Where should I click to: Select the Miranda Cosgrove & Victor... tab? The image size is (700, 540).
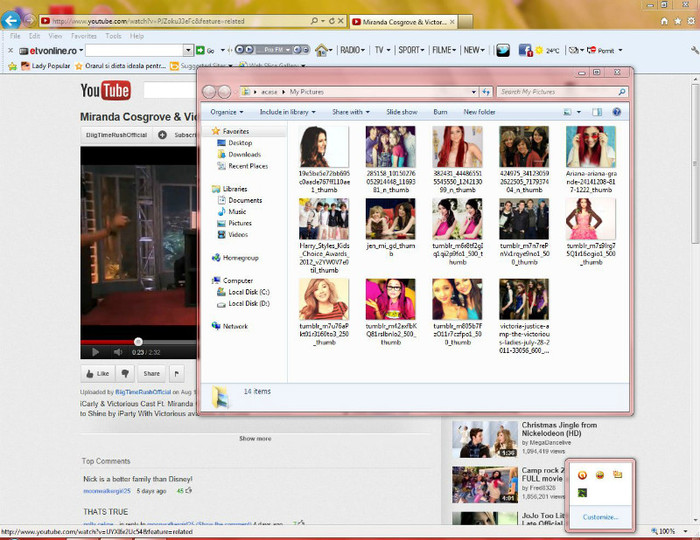403,21
